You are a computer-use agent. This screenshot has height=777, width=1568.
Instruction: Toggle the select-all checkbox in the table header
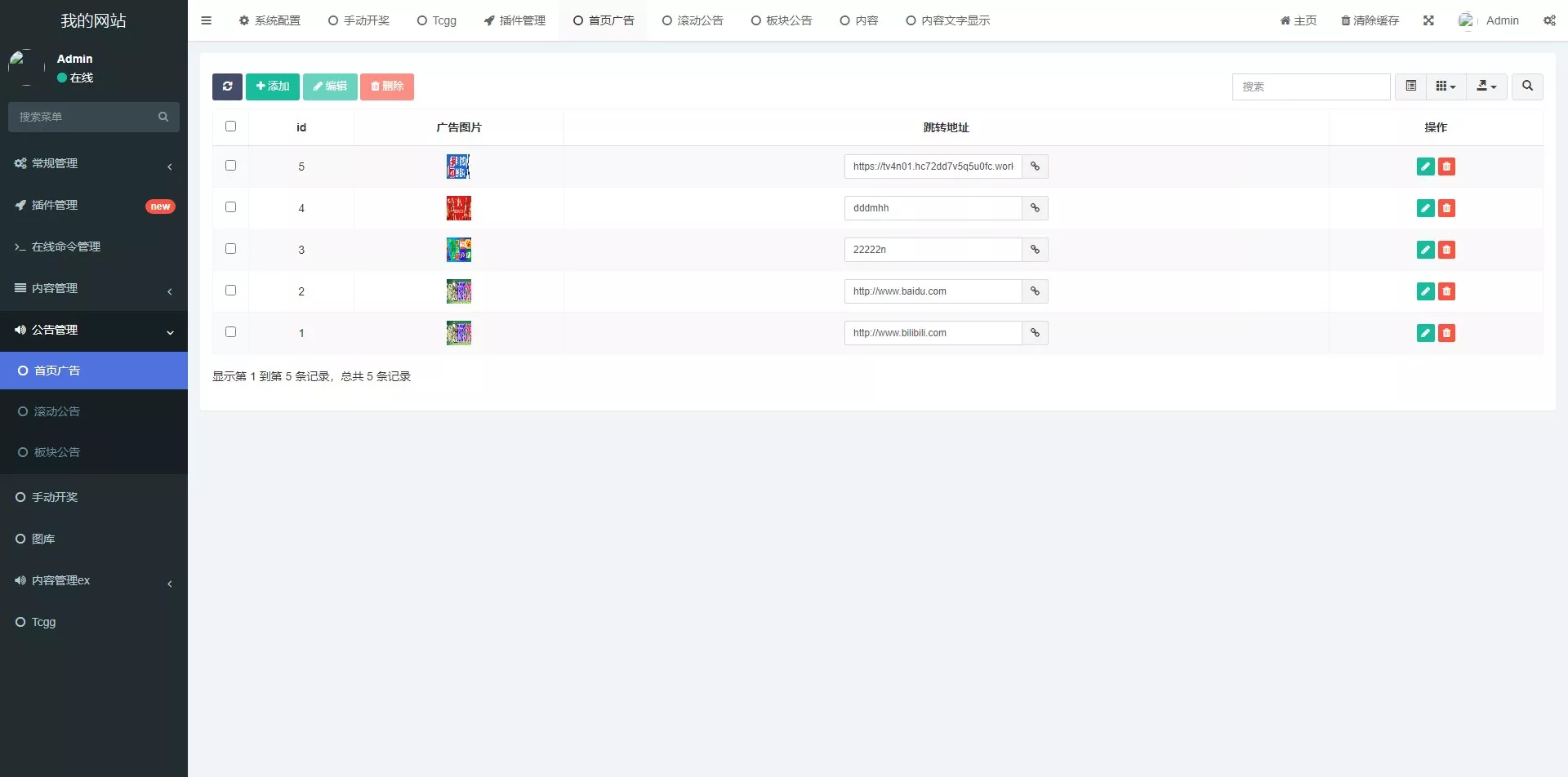[x=230, y=127]
